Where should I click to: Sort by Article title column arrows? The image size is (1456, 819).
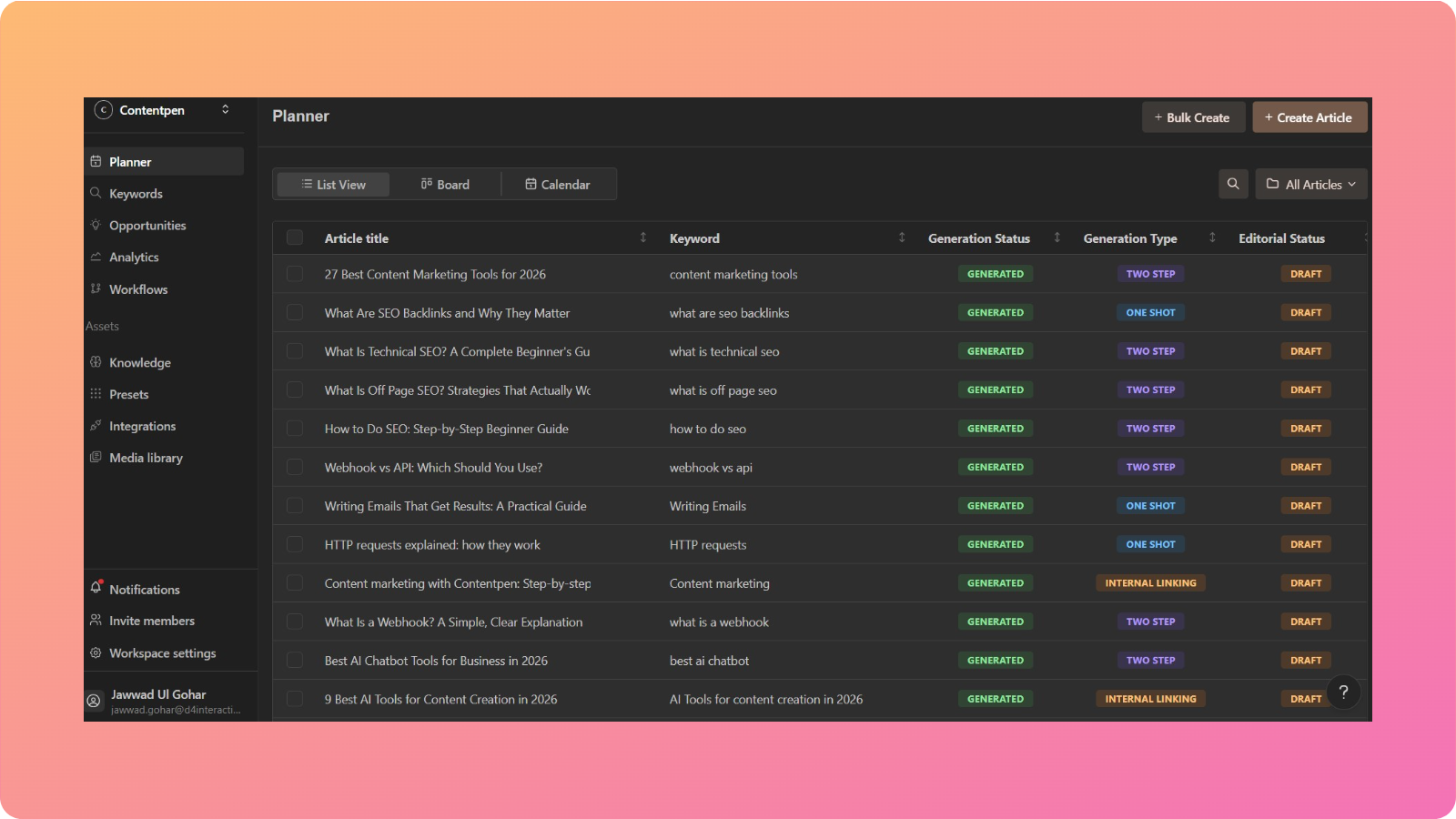642,238
